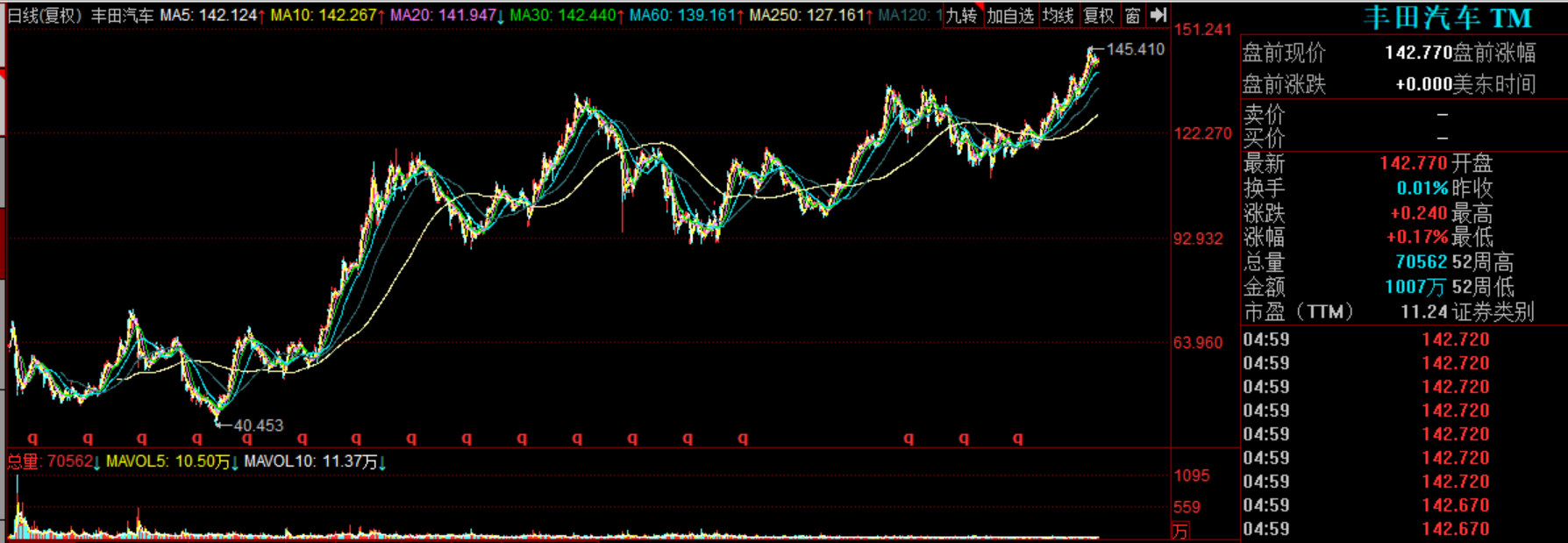Click the 丰田汽车 name in chart header
Viewport: 1568px width, 543px height.
coord(122,16)
